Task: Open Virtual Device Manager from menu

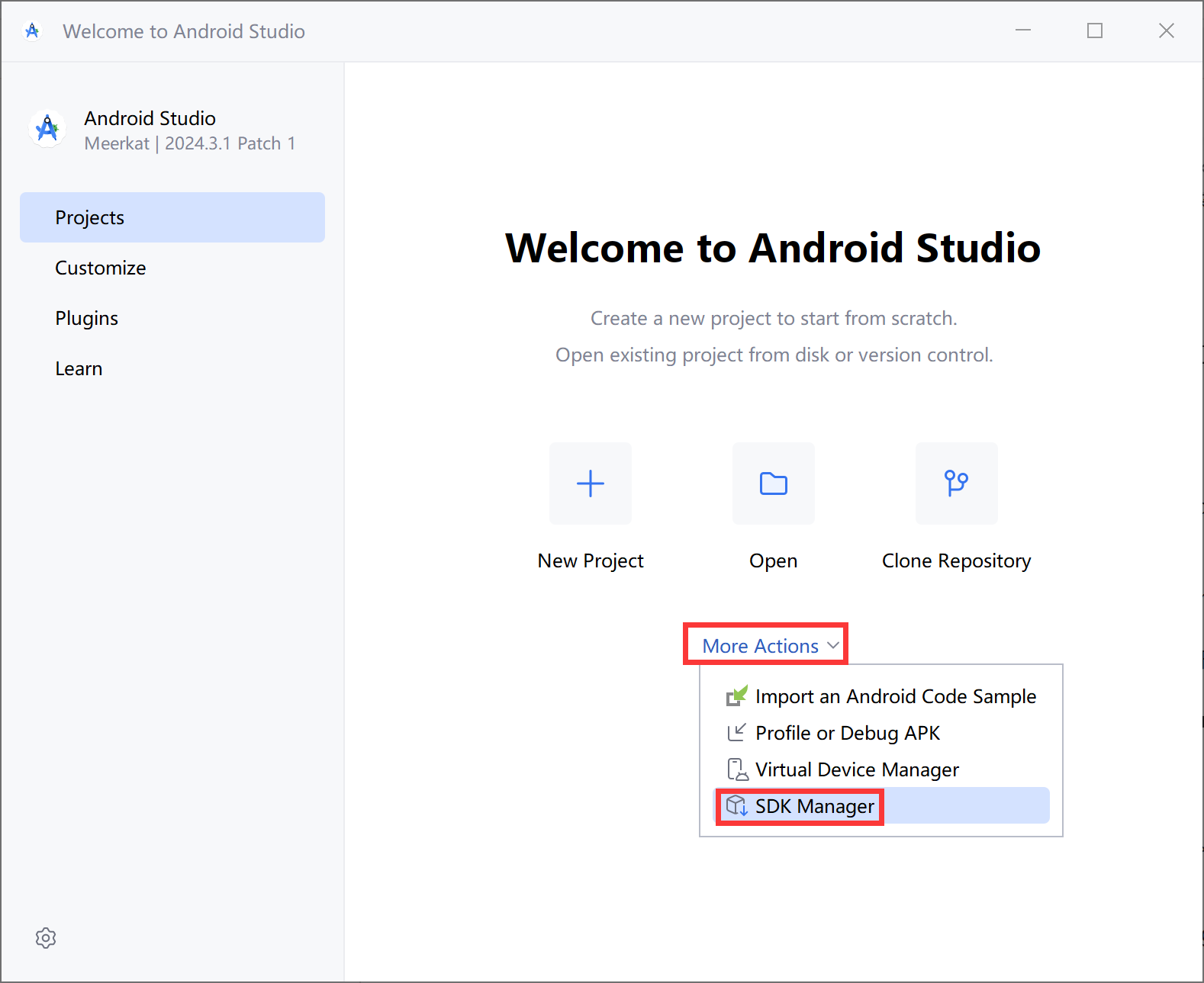Action: coord(881,769)
